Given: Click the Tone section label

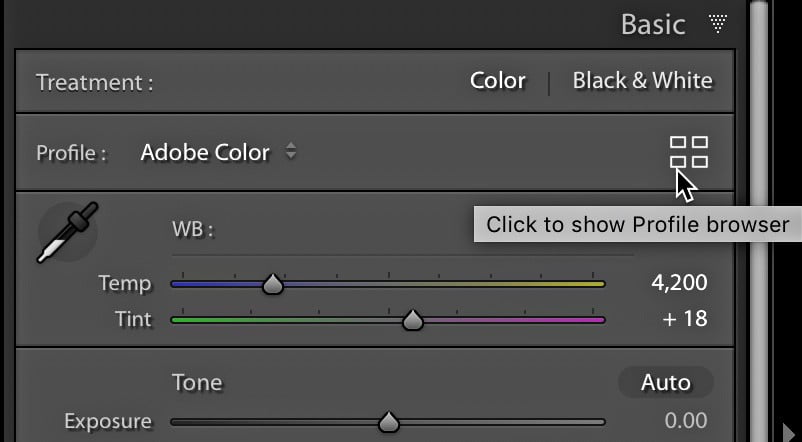Looking at the screenshot, I should click(x=196, y=382).
